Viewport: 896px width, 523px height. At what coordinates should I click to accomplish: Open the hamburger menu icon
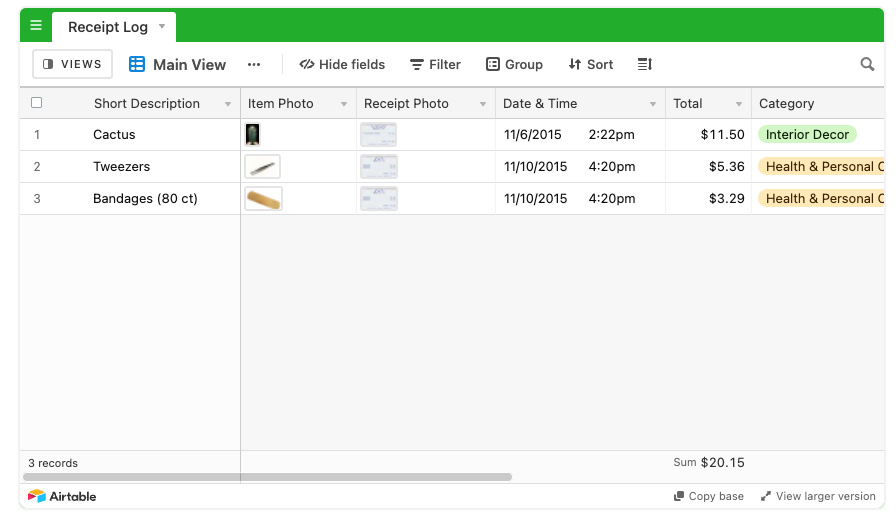[x=36, y=25]
